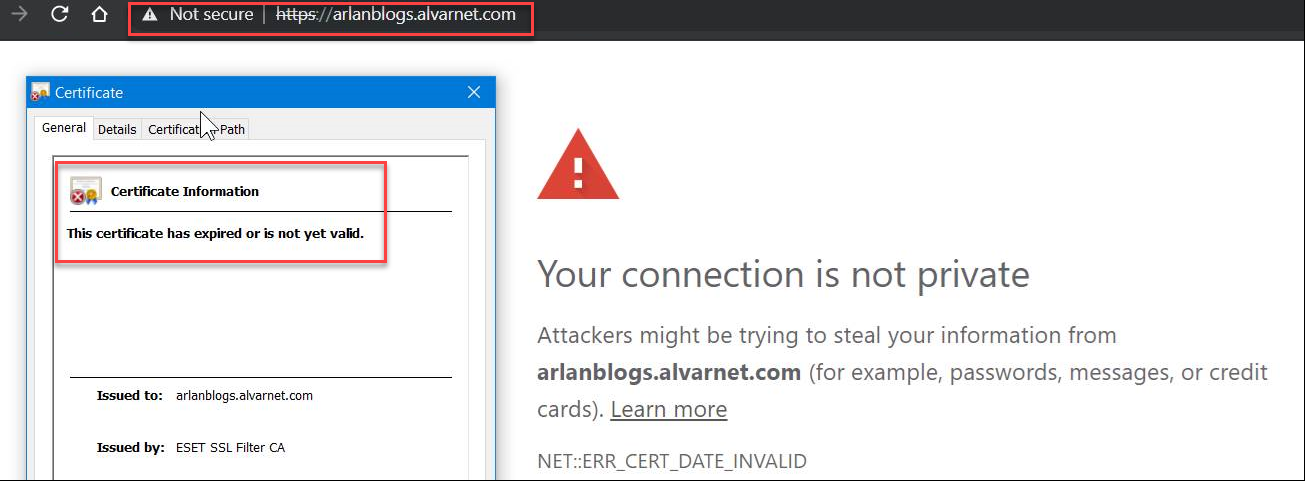Close the Certificate dialog
Screen dimensions: 1305x481
[x=474, y=93]
